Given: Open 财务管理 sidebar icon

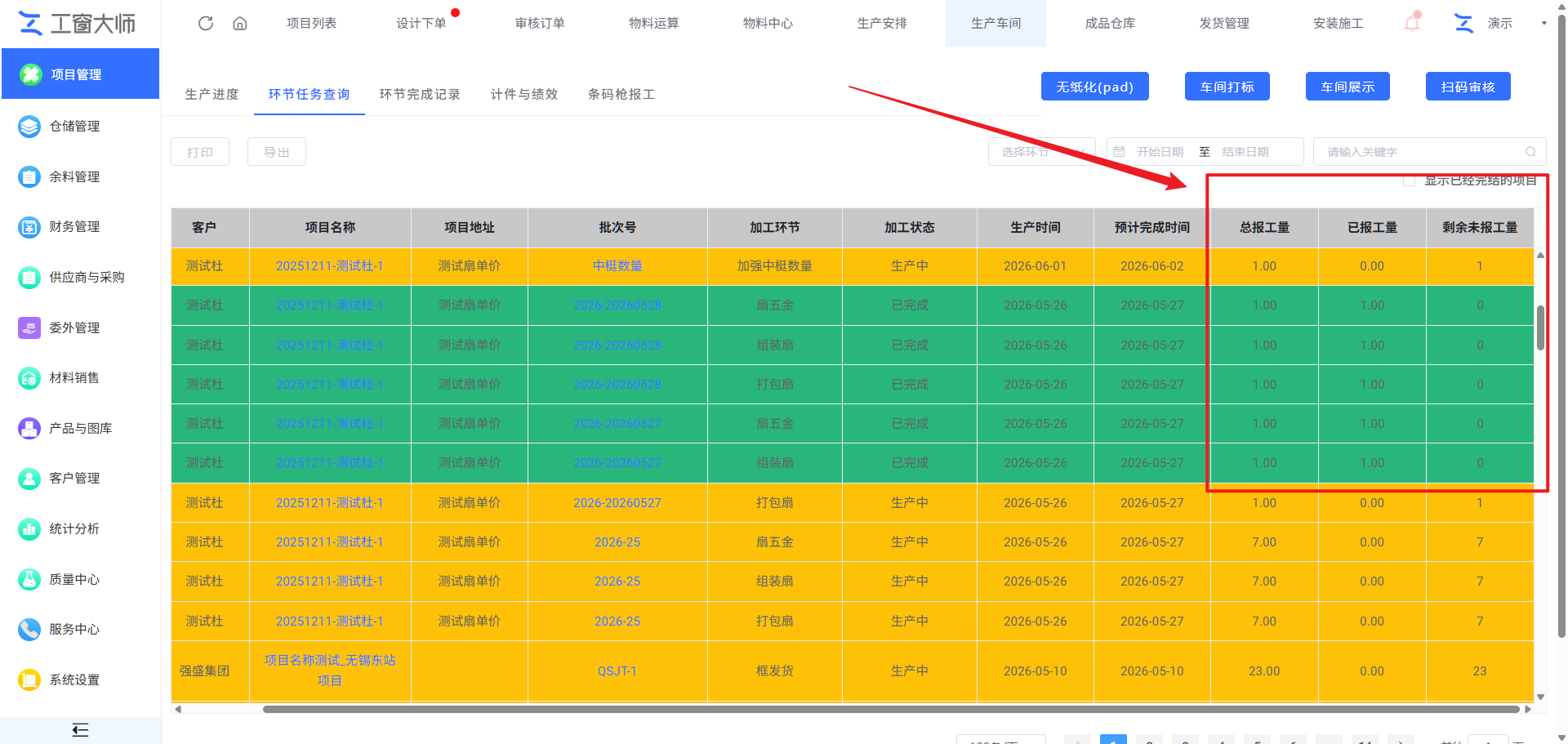Looking at the screenshot, I should (x=29, y=227).
